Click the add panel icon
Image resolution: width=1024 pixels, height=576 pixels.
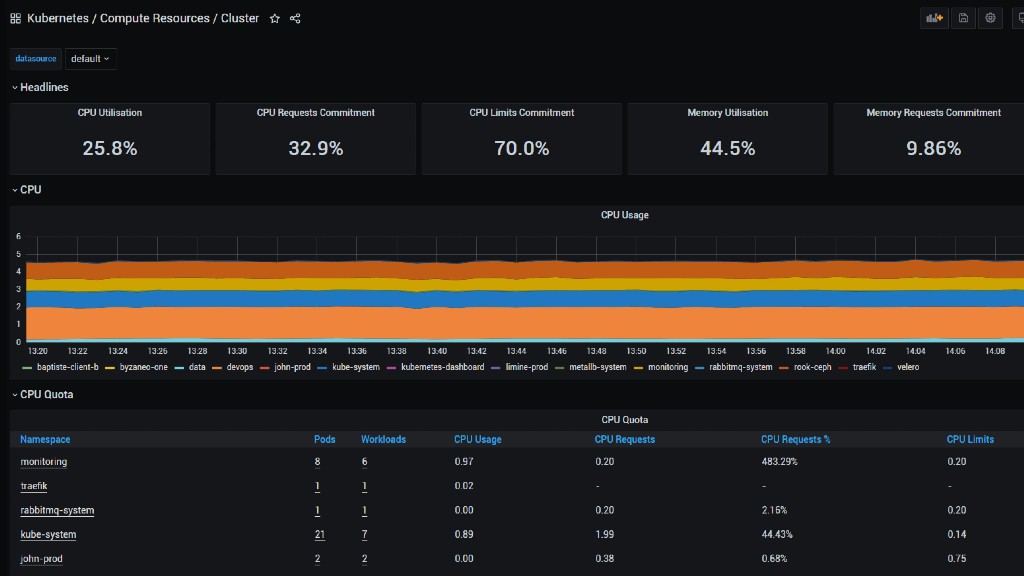click(x=935, y=18)
